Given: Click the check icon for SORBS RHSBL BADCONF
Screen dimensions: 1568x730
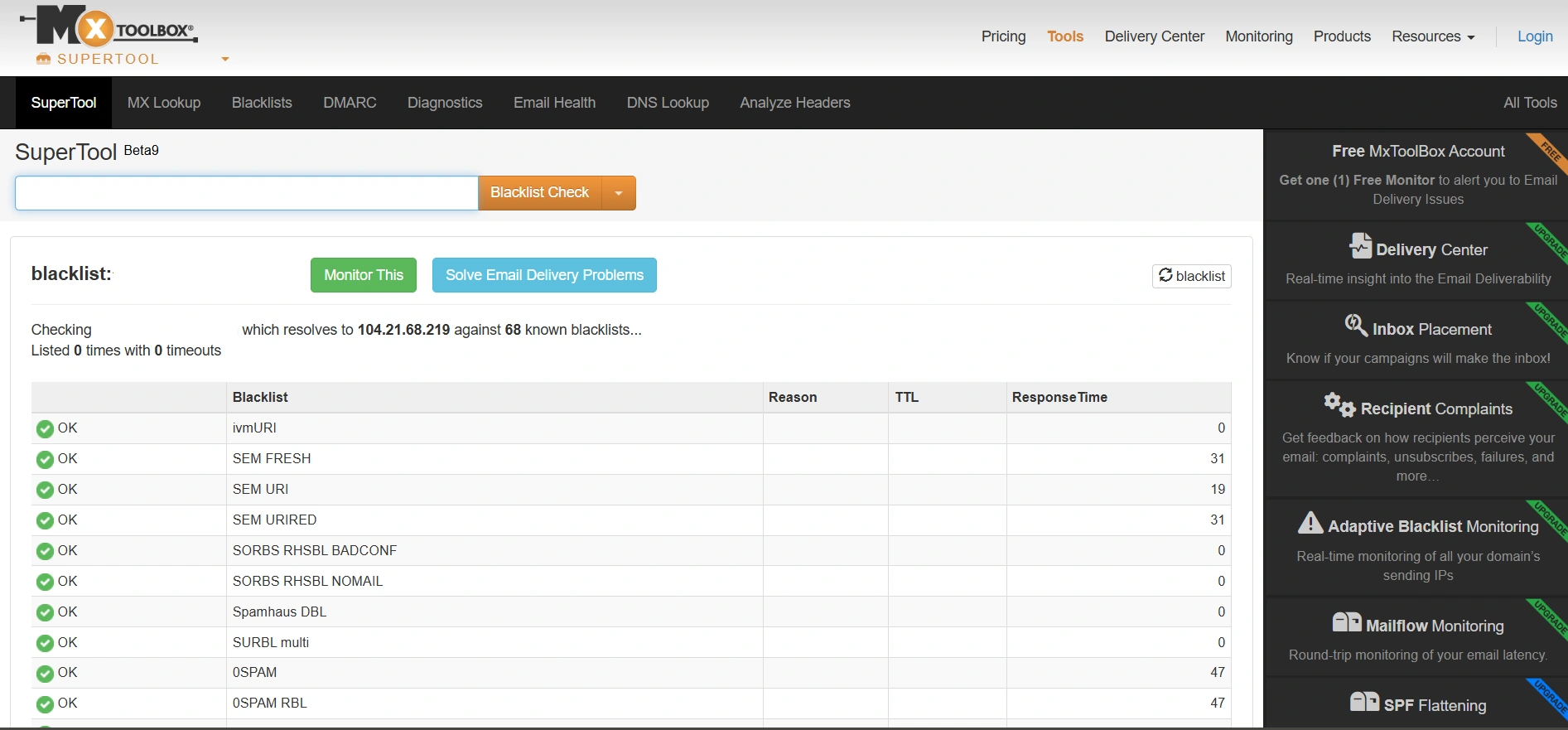Looking at the screenshot, I should [45, 552].
